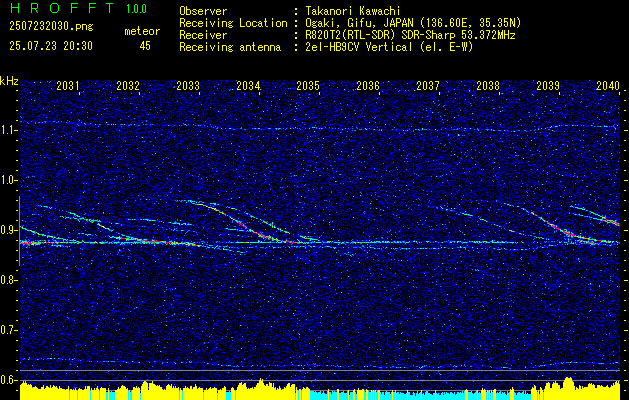
Task: Click the 0.7 frequency axis label
Action: tap(8, 330)
